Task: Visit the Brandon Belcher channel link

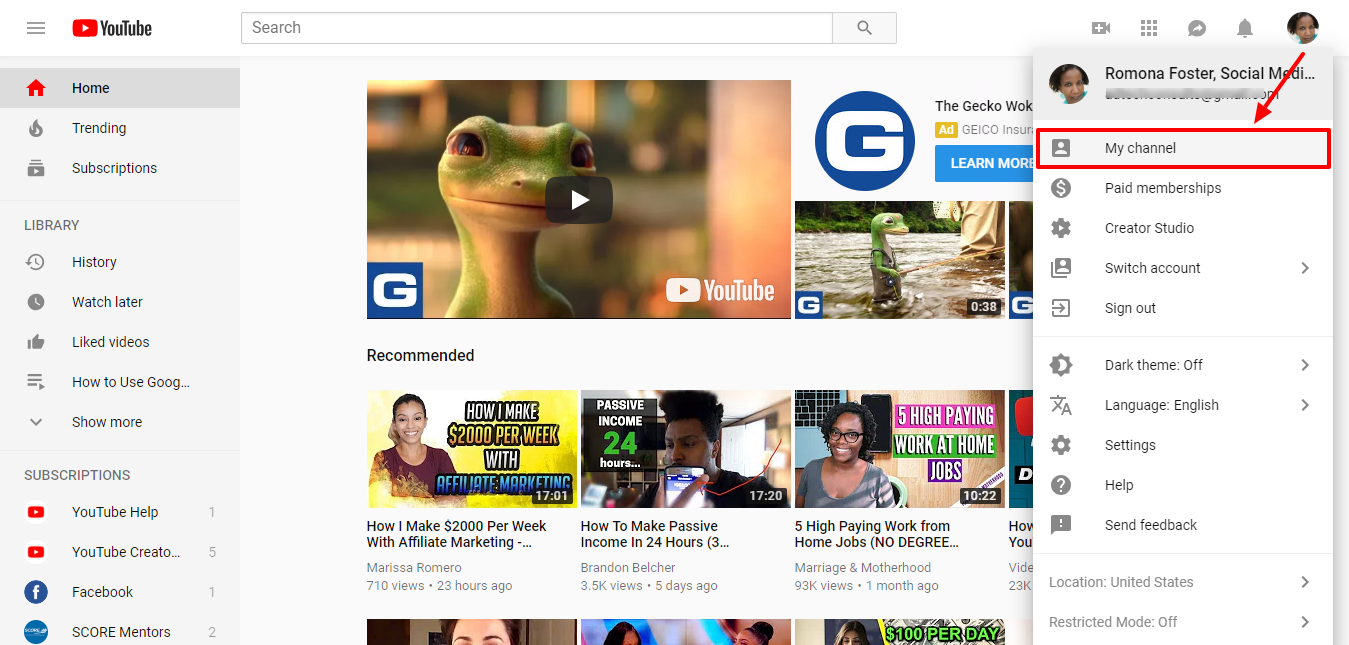Action: [x=628, y=568]
